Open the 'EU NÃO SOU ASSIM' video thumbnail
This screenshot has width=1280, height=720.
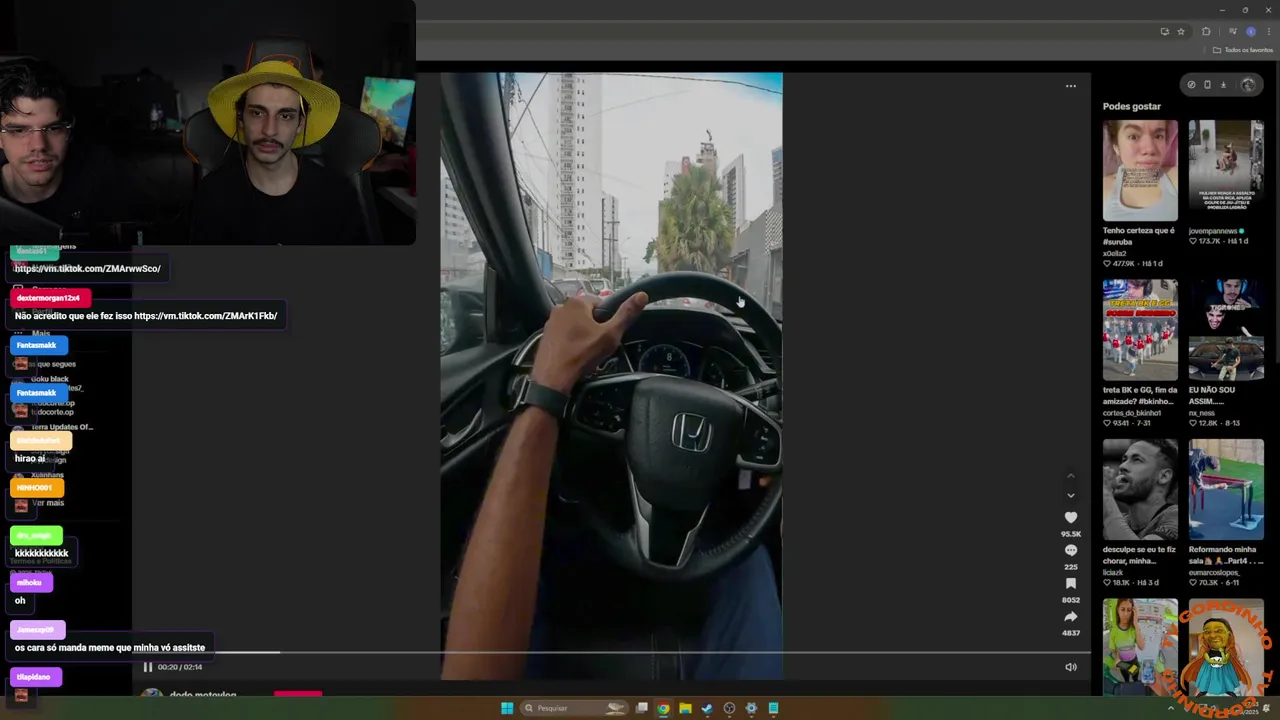(1226, 330)
